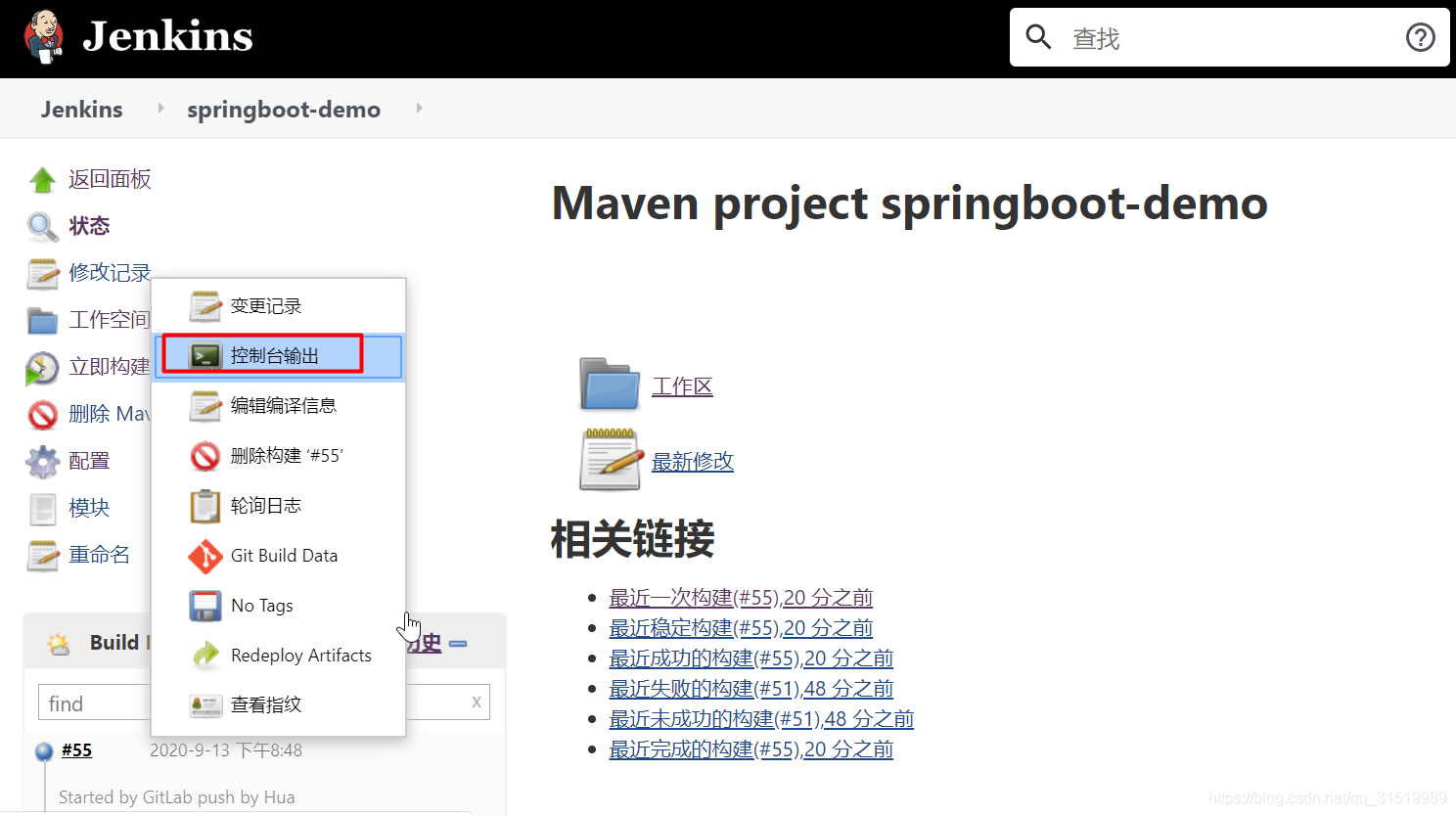Open springboot-demo breadcrumb link
1456x816 pixels.
coord(284,110)
